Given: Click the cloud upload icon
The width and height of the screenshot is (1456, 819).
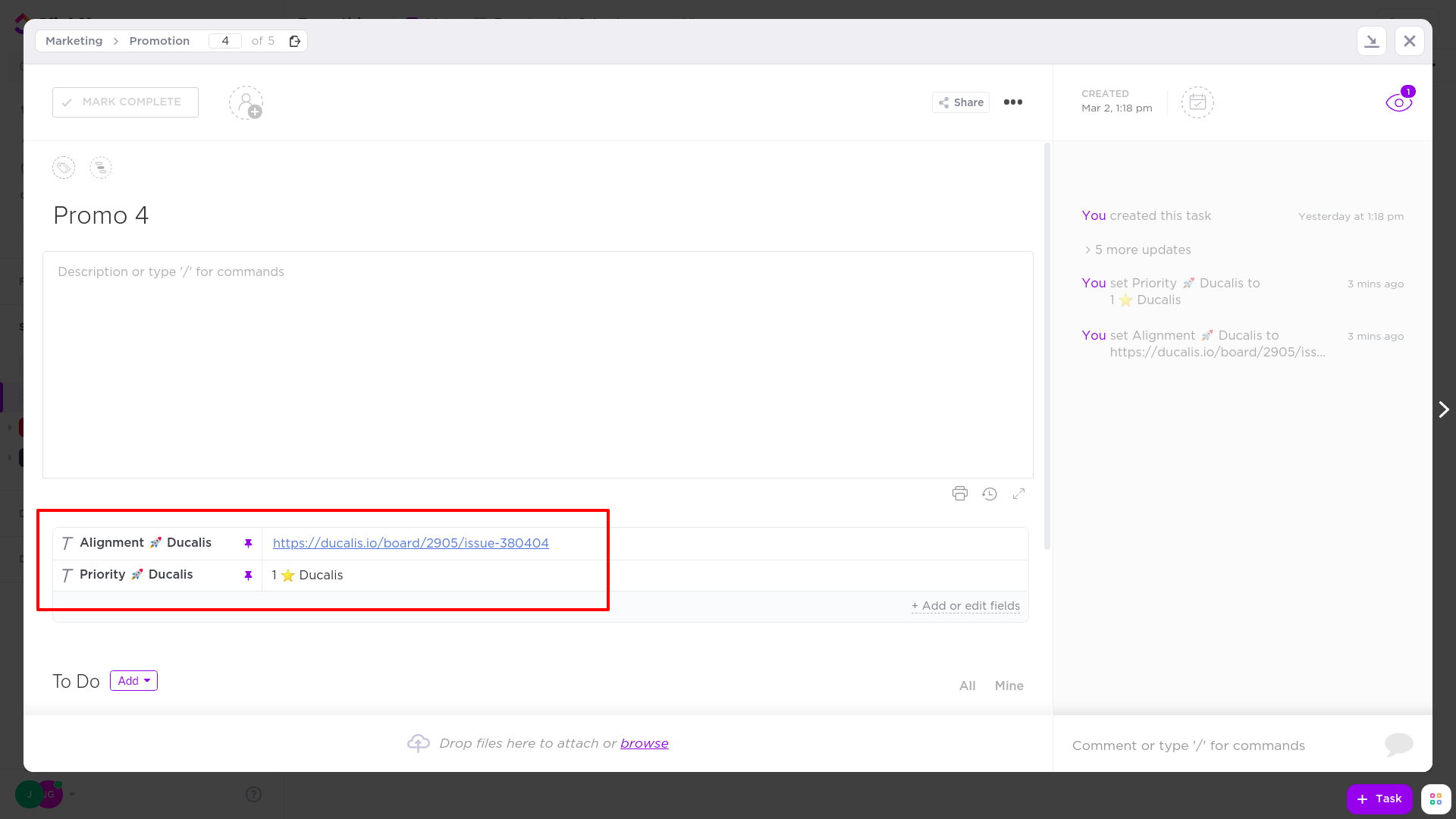Looking at the screenshot, I should (x=419, y=744).
